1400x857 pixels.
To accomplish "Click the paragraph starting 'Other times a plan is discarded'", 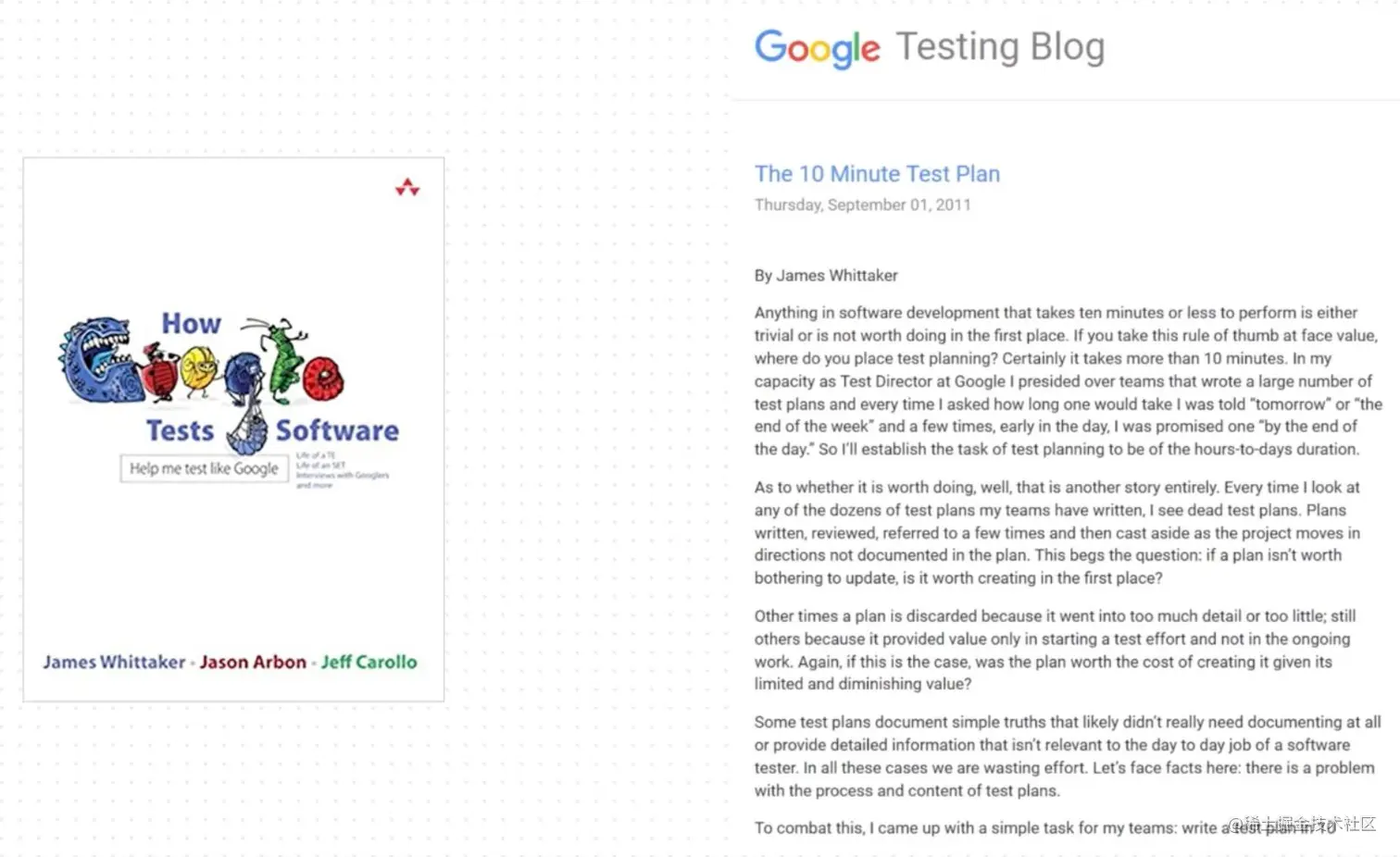I will point(1055,650).
